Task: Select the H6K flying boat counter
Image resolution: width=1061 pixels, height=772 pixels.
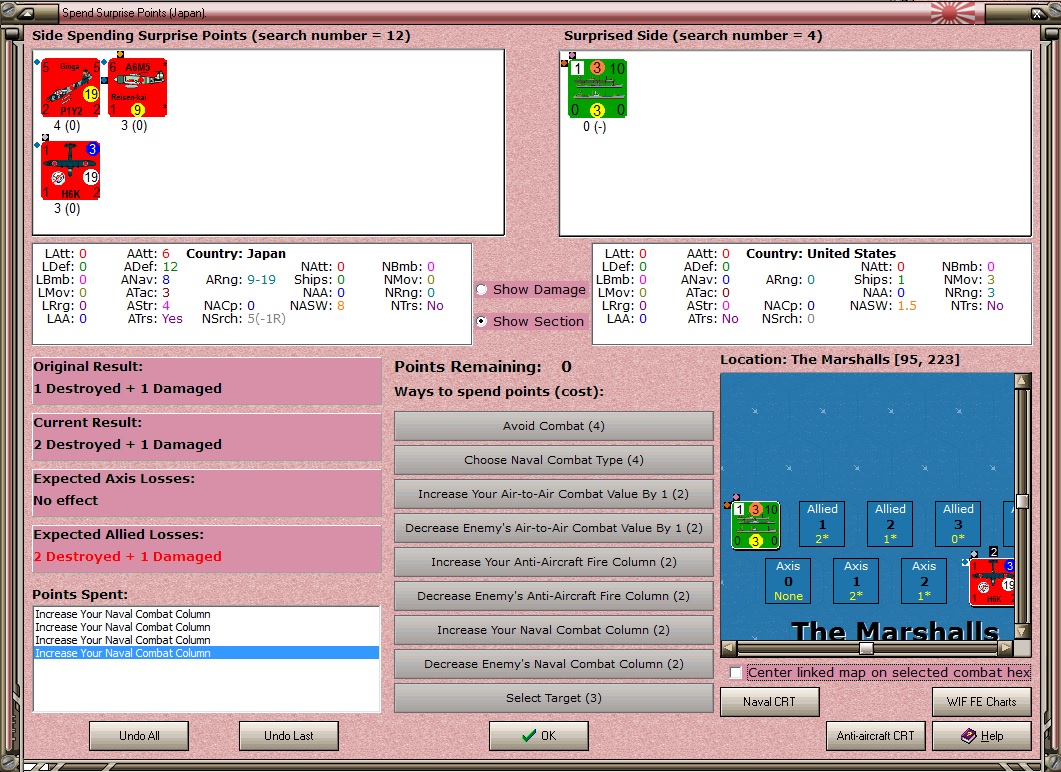Action: [x=70, y=171]
